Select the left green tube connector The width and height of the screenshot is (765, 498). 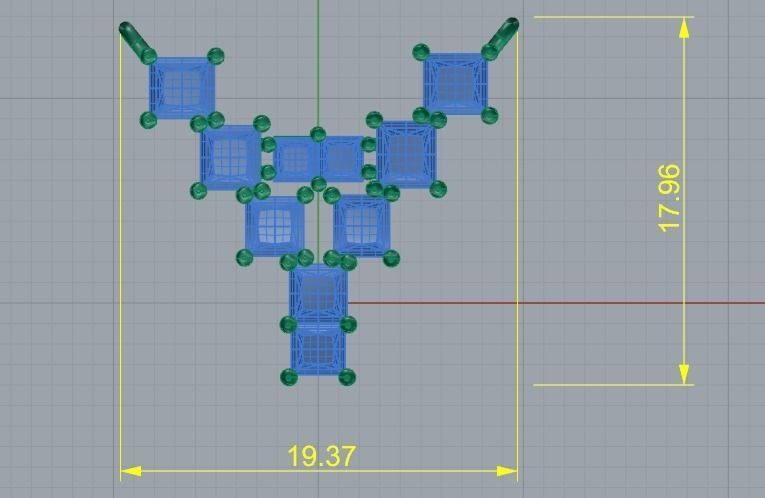point(137,42)
